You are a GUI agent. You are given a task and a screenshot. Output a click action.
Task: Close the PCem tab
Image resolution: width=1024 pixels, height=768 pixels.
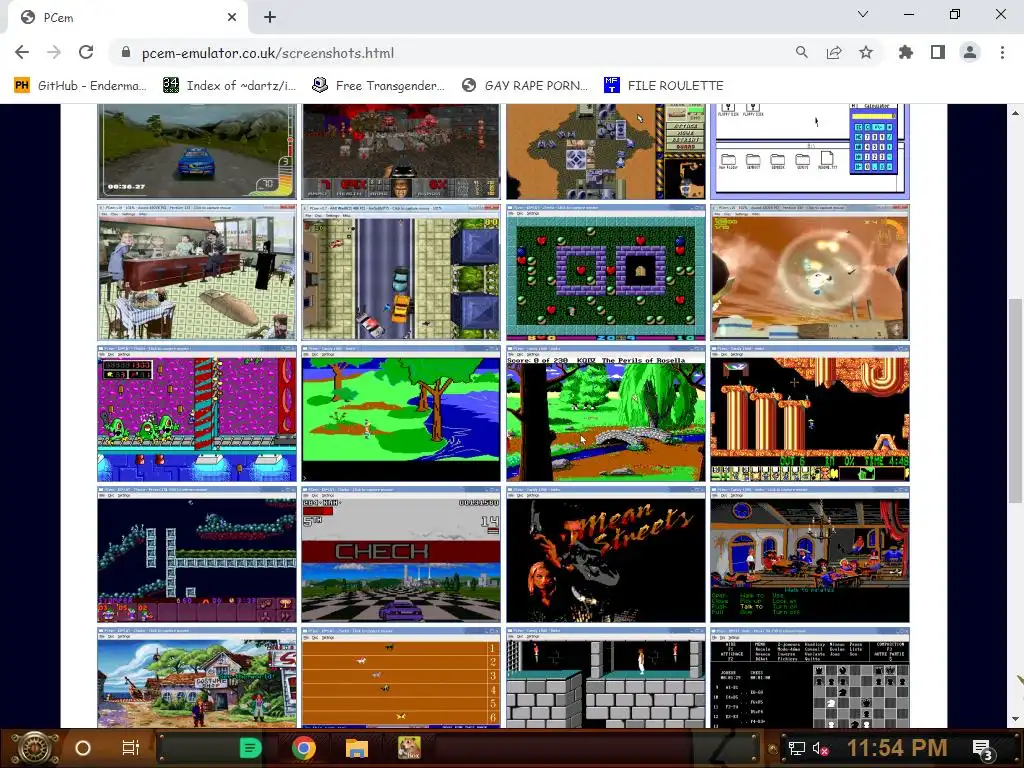232,18
